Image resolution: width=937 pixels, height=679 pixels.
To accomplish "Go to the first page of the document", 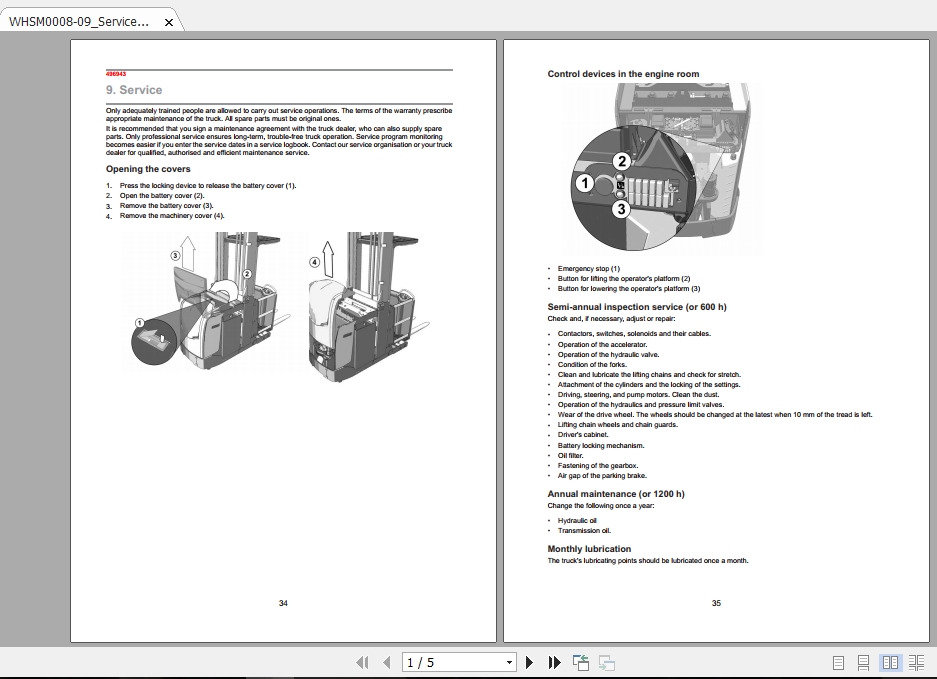I will (361, 662).
